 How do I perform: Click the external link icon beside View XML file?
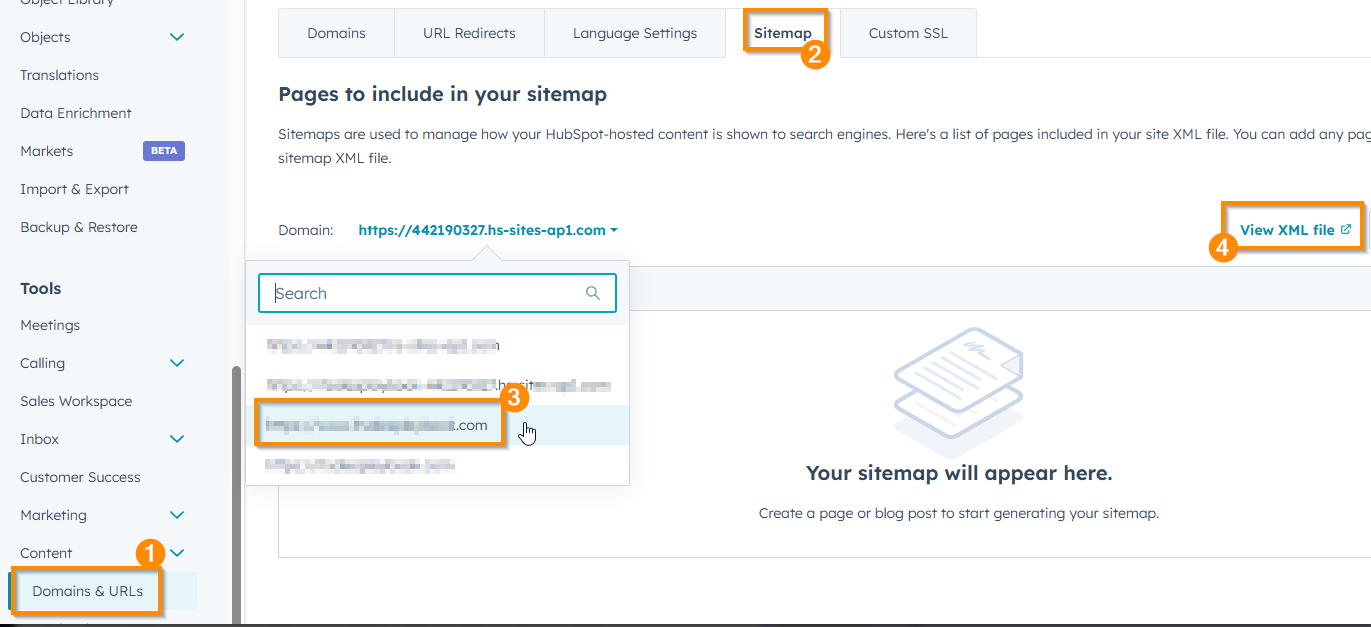coord(1346,229)
